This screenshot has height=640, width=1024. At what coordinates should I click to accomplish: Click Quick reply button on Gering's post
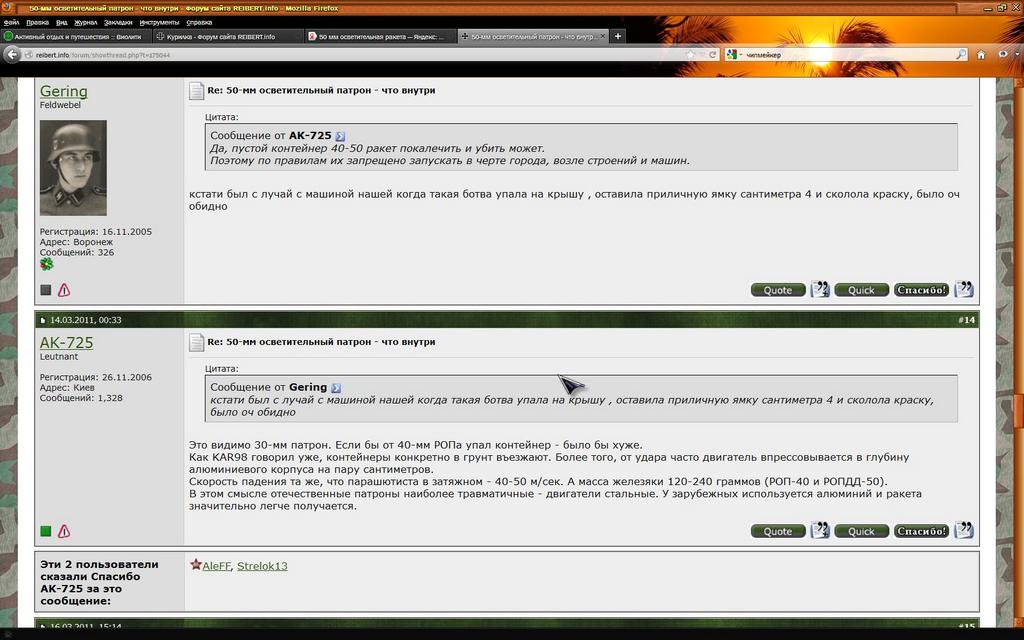861,290
